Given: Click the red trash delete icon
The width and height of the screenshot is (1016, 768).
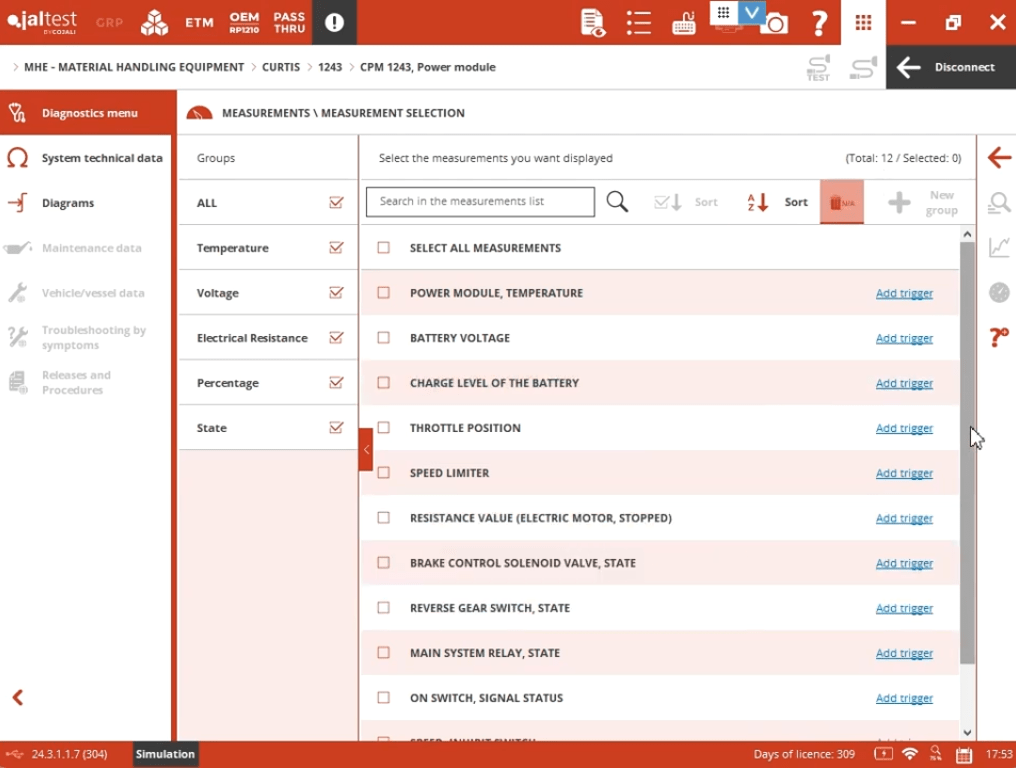Looking at the screenshot, I should click(841, 202).
